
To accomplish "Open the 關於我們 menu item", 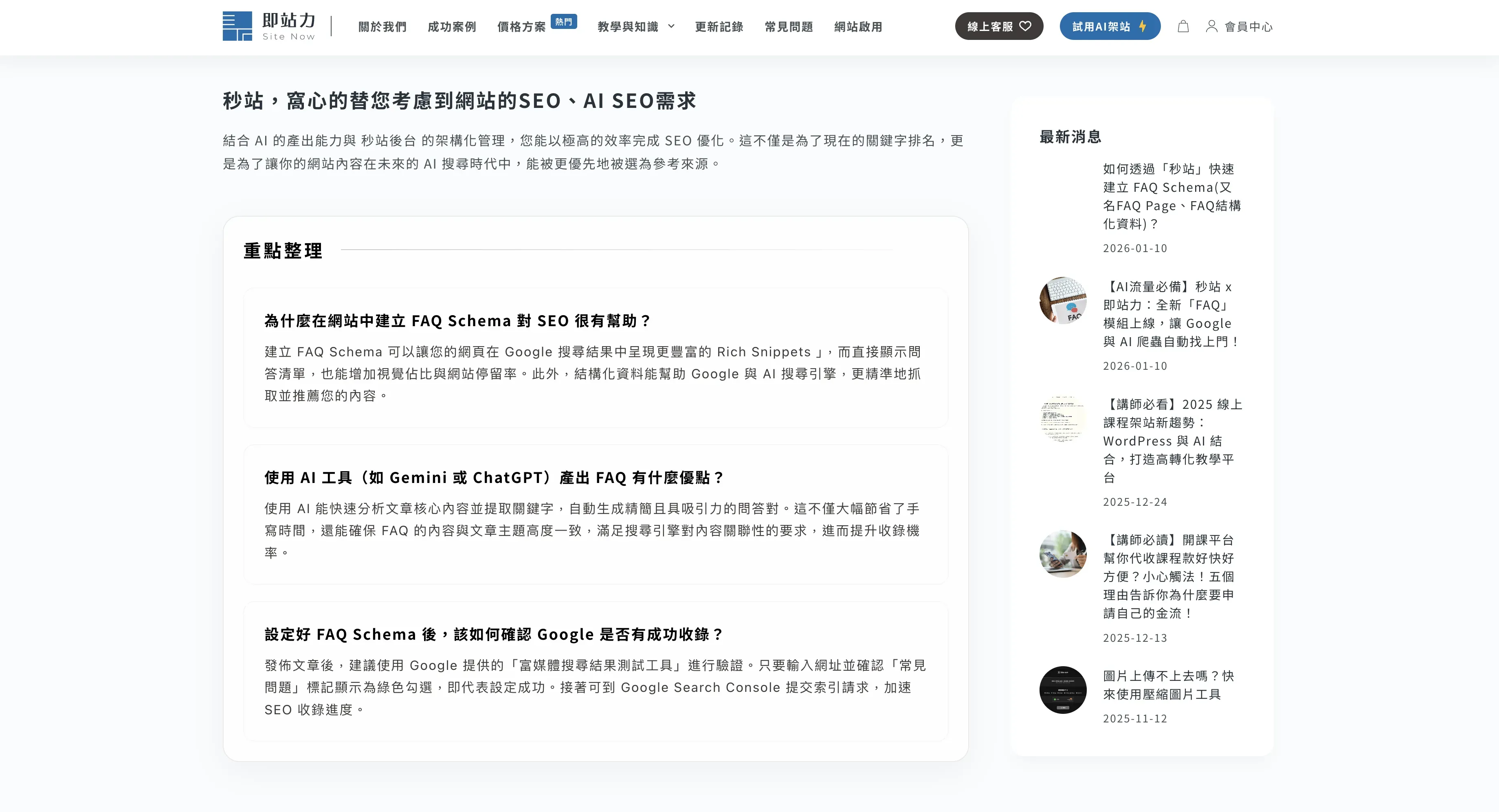I will 382,27.
